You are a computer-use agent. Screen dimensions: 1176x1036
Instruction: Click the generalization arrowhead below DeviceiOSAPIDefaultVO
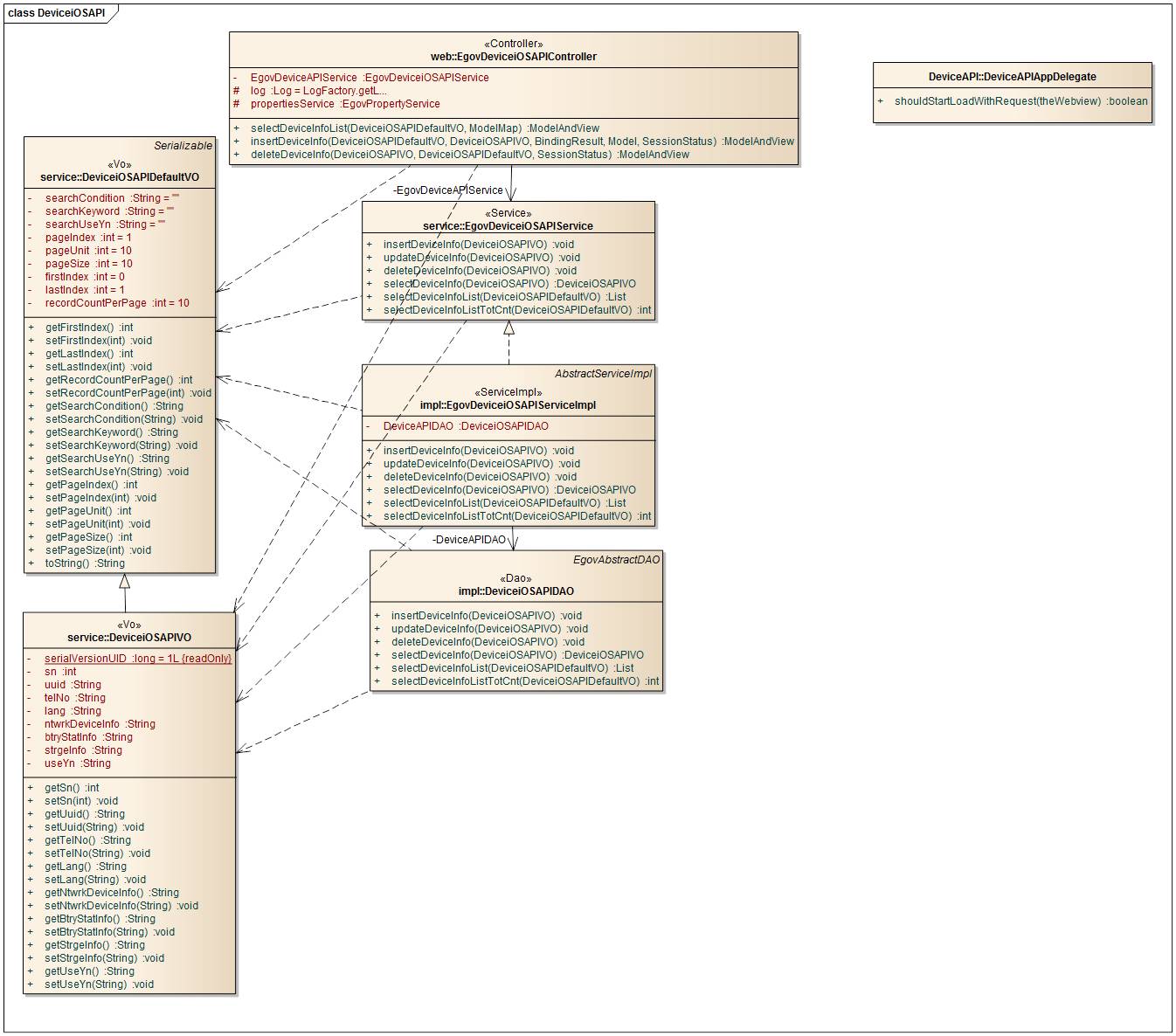click(125, 581)
